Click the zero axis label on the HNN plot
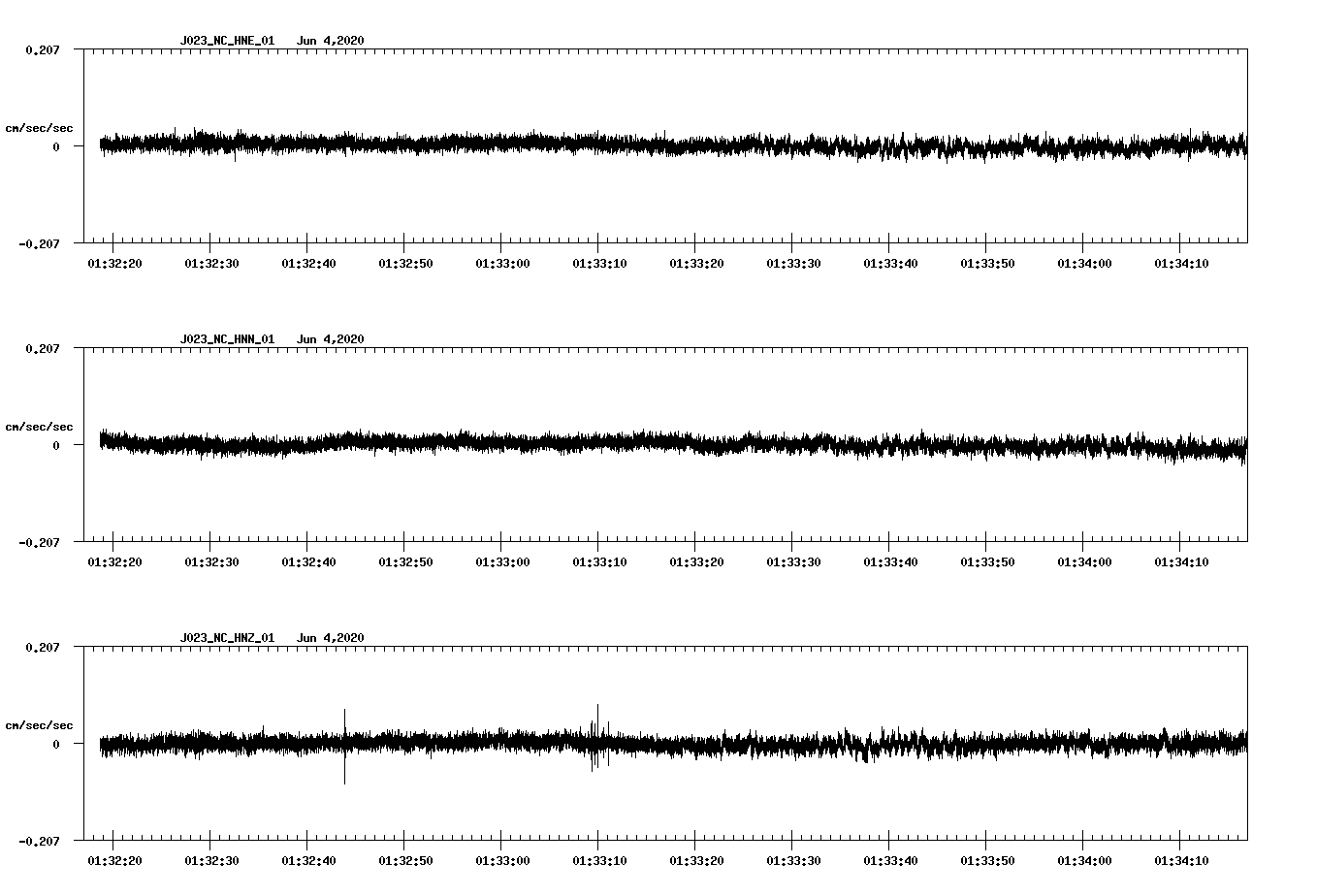 point(56,446)
